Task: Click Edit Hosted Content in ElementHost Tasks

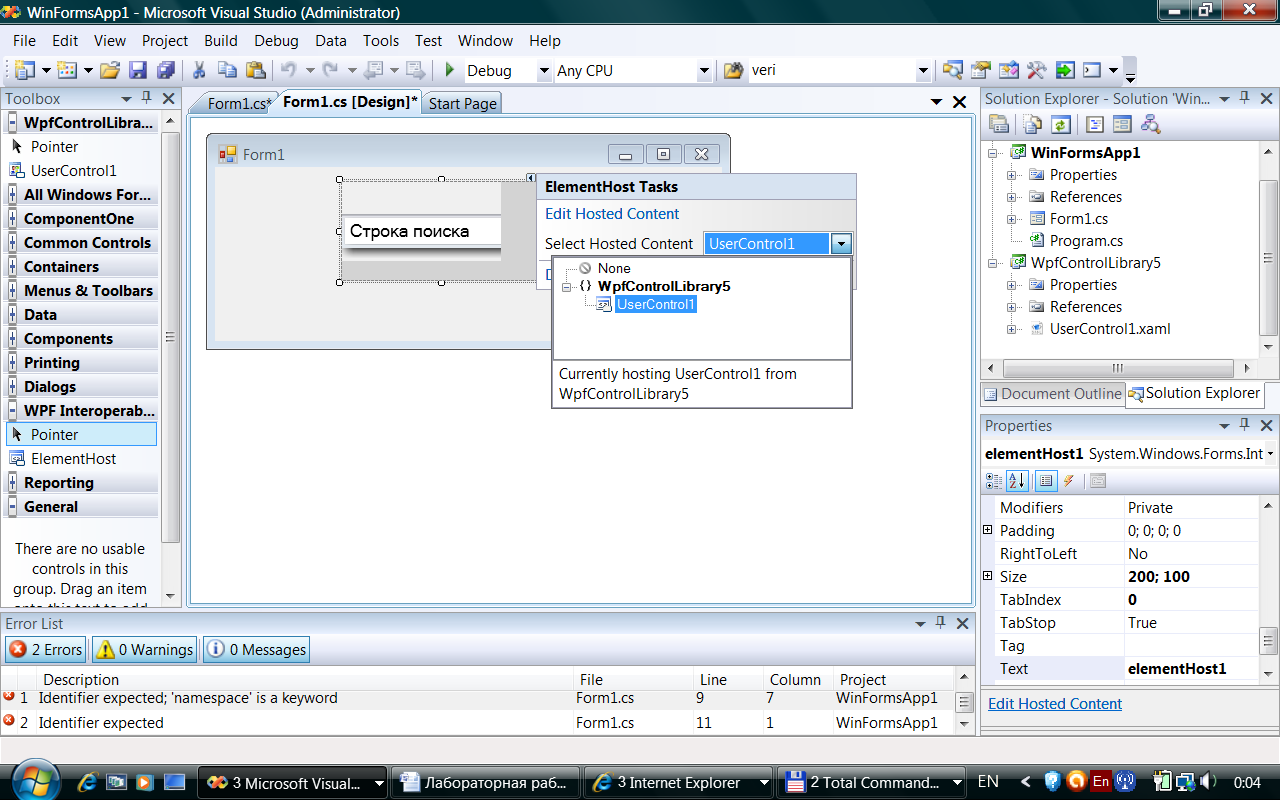Action: (x=612, y=214)
